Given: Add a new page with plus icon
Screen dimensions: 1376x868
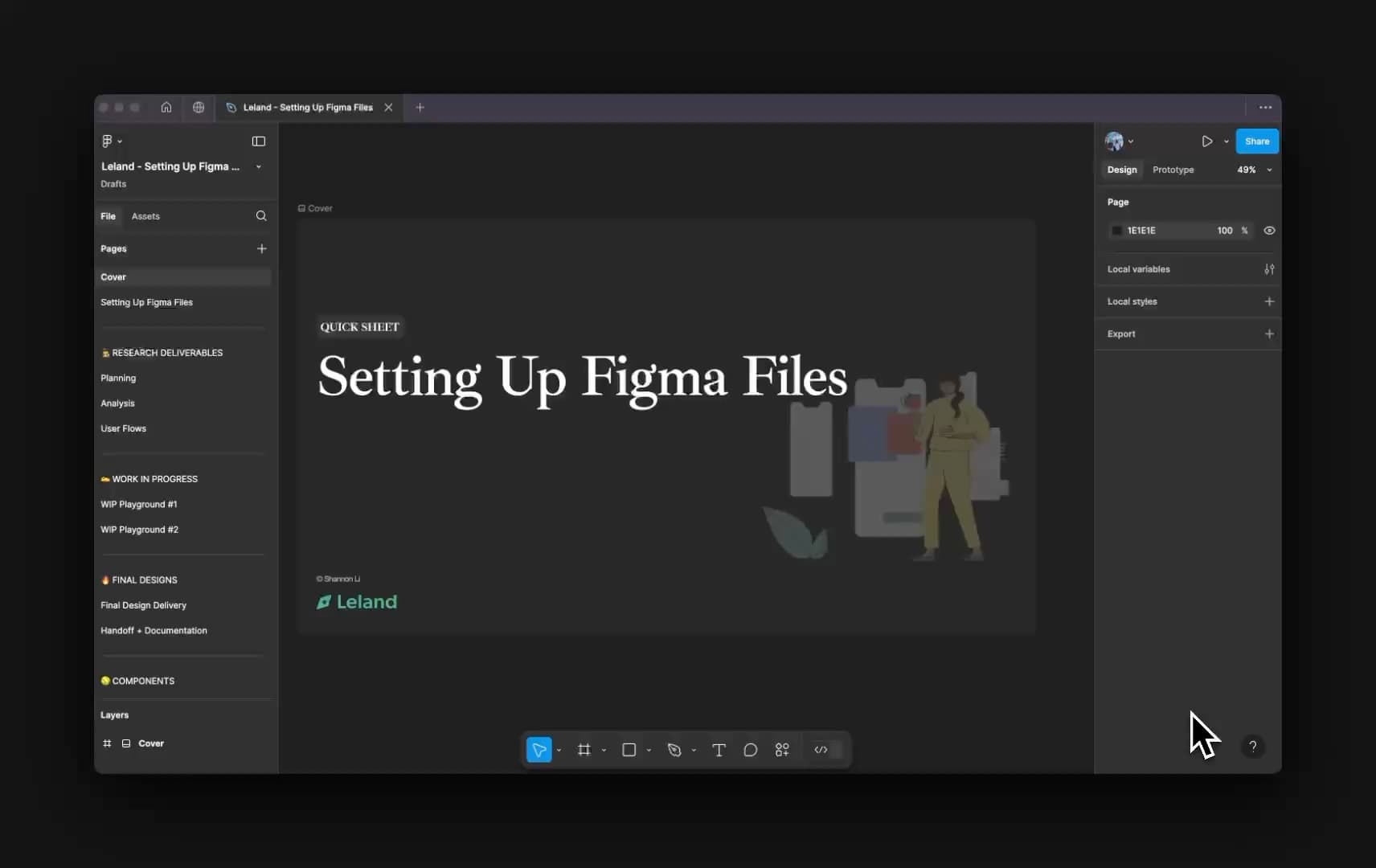Looking at the screenshot, I should [x=261, y=249].
